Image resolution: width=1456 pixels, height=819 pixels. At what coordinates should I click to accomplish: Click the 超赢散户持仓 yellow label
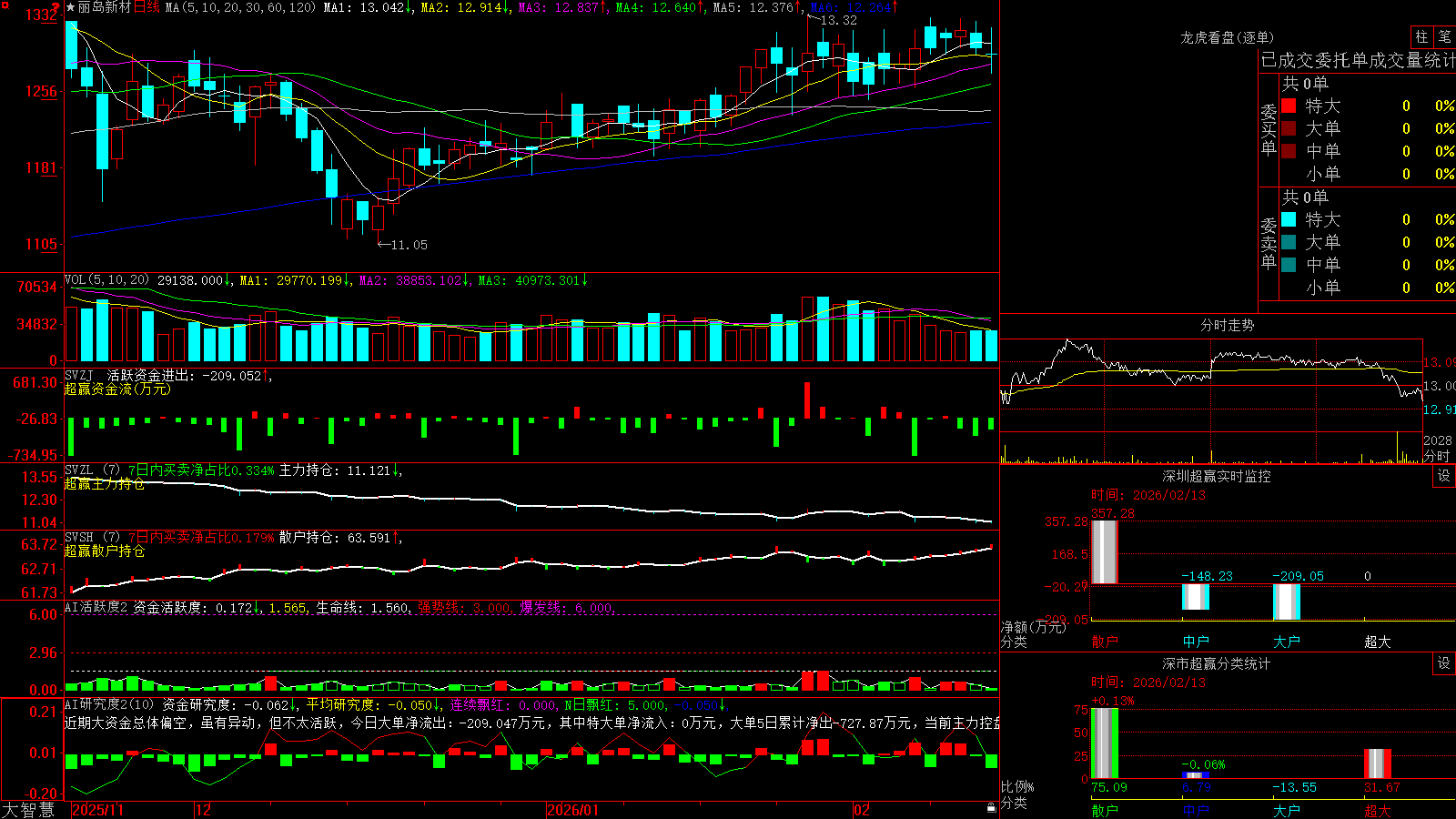click(x=105, y=551)
